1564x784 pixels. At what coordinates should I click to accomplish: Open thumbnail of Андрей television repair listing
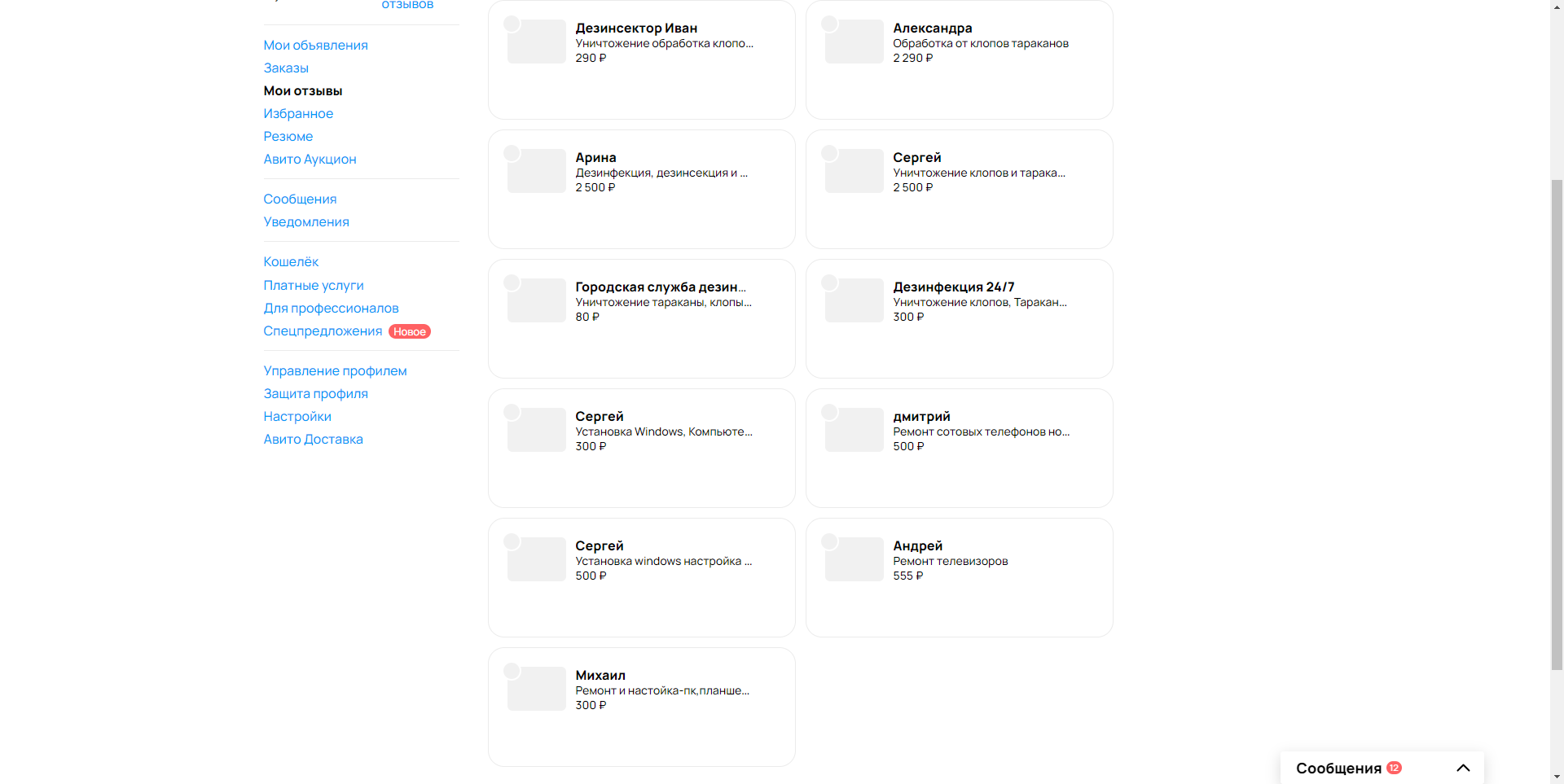point(854,559)
